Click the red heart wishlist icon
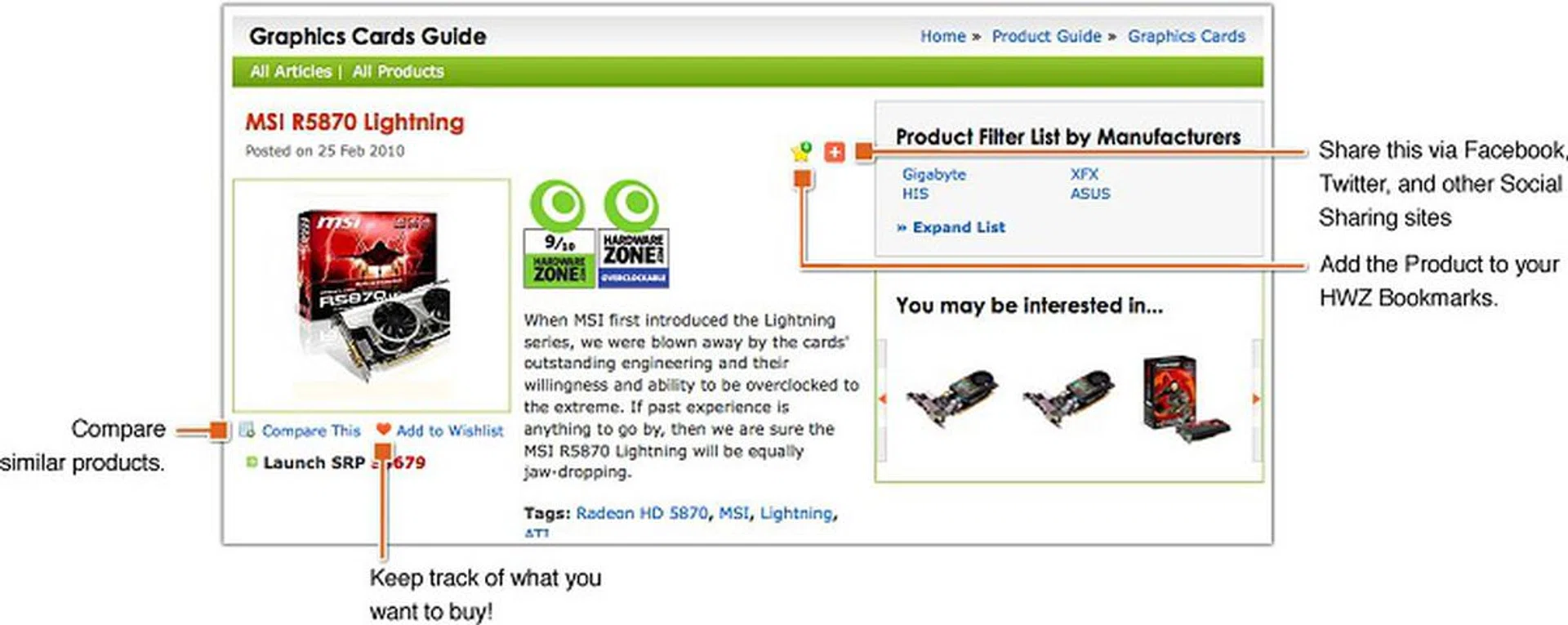Viewport: 1568px width, 625px height. tap(383, 430)
